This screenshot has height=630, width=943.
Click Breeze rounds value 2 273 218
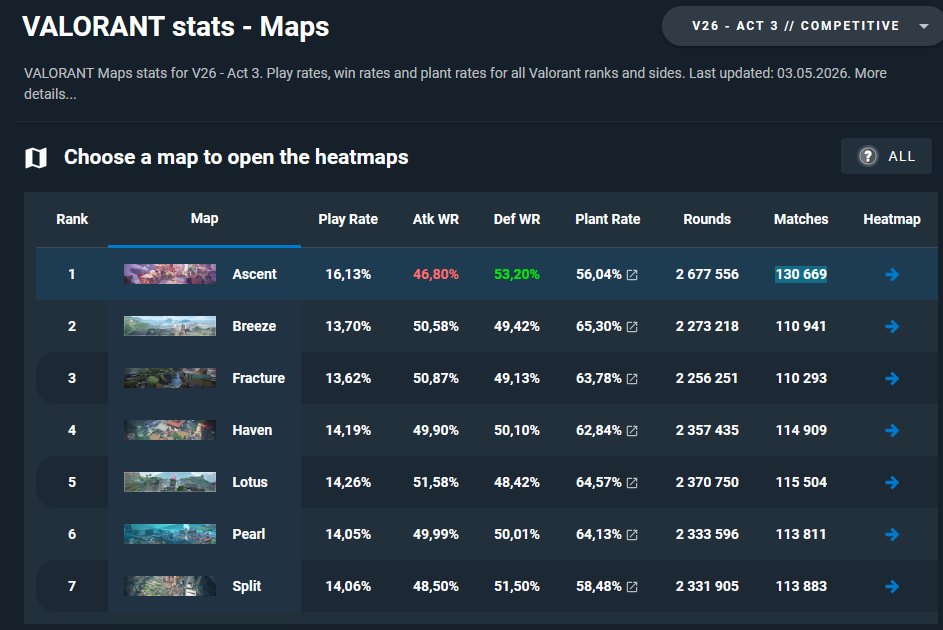click(707, 326)
